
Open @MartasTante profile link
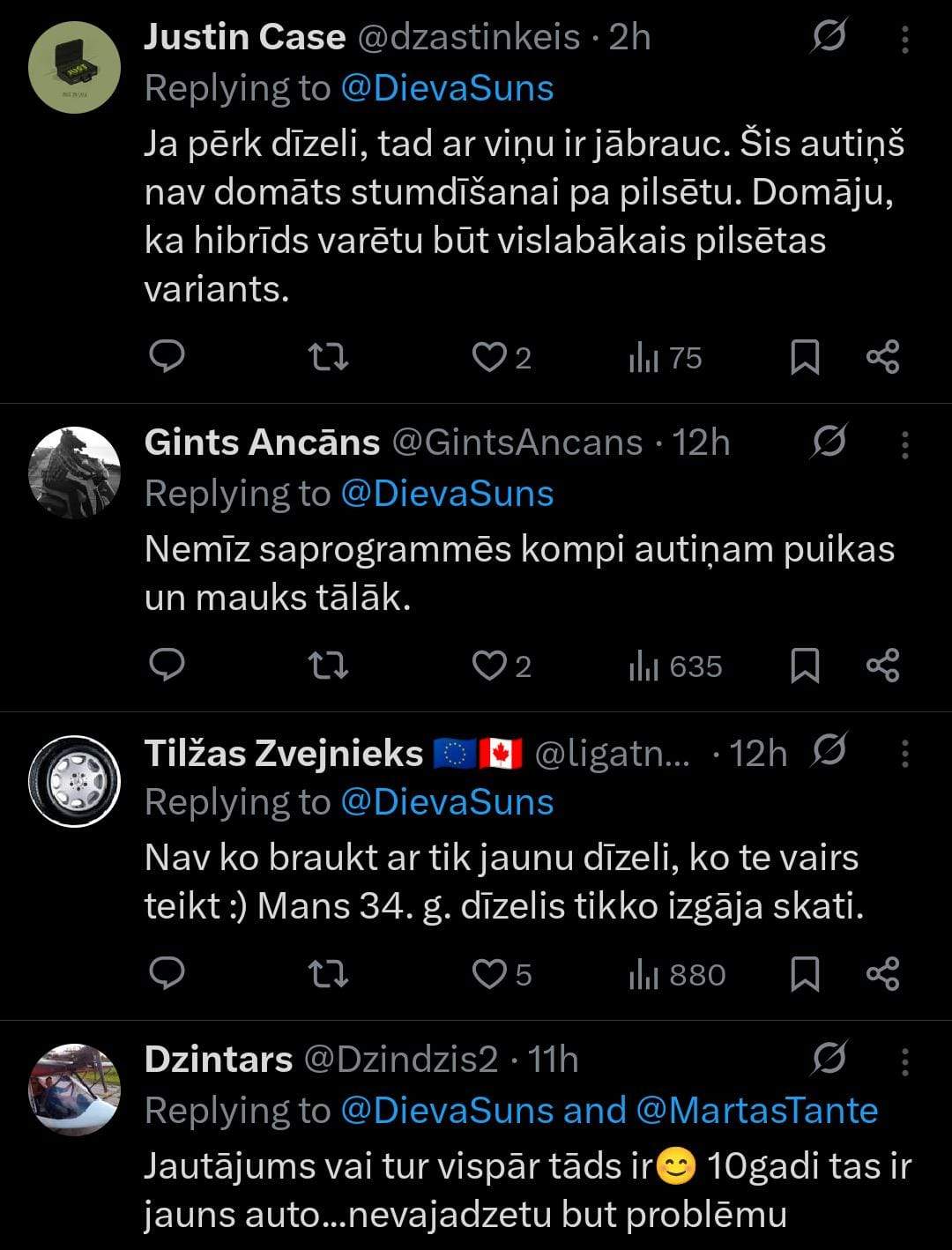[756, 1111]
